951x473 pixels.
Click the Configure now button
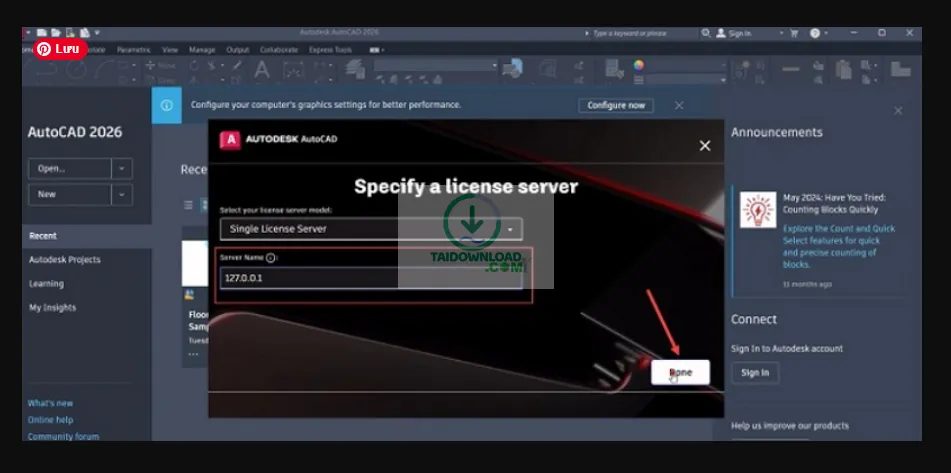(616, 106)
